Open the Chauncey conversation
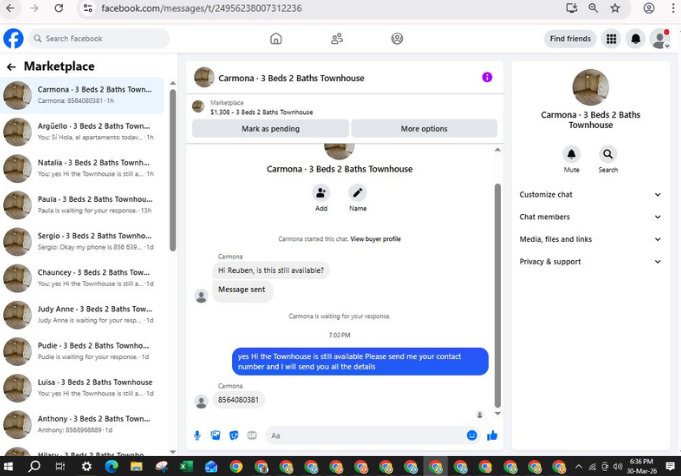681x476 pixels. coord(83,278)
